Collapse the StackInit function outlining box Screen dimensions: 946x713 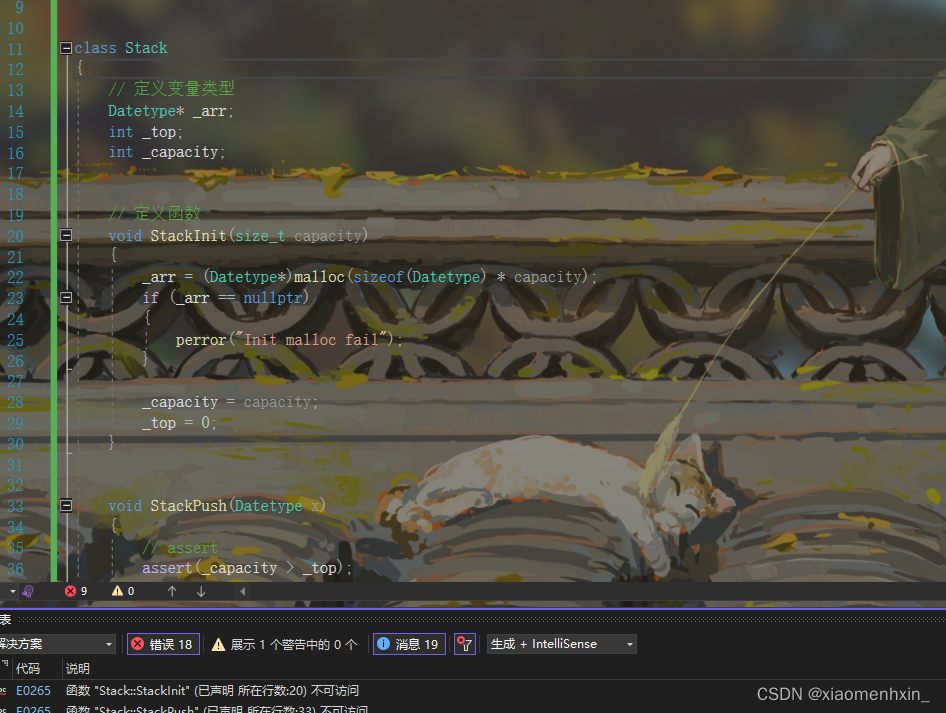pyautogui.click(x=66, y=235)
